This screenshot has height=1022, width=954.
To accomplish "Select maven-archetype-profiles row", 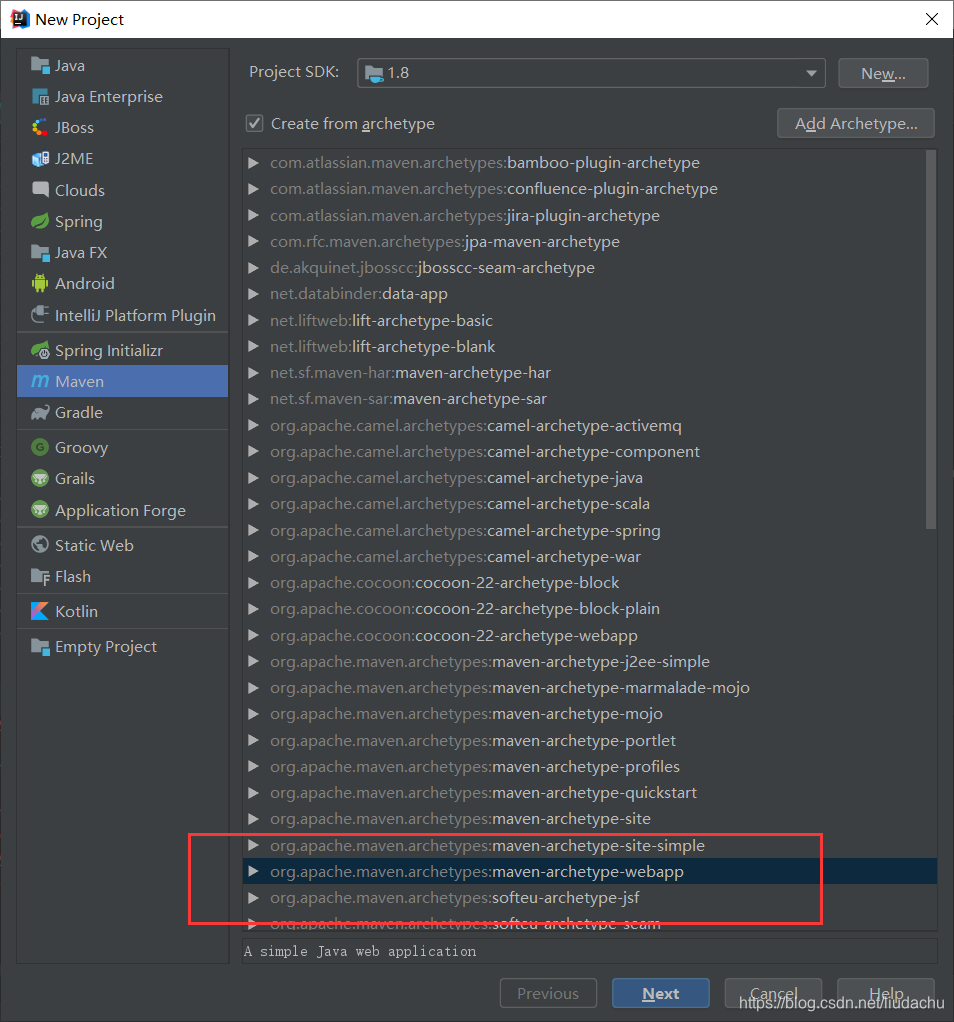I will (590, 766).
